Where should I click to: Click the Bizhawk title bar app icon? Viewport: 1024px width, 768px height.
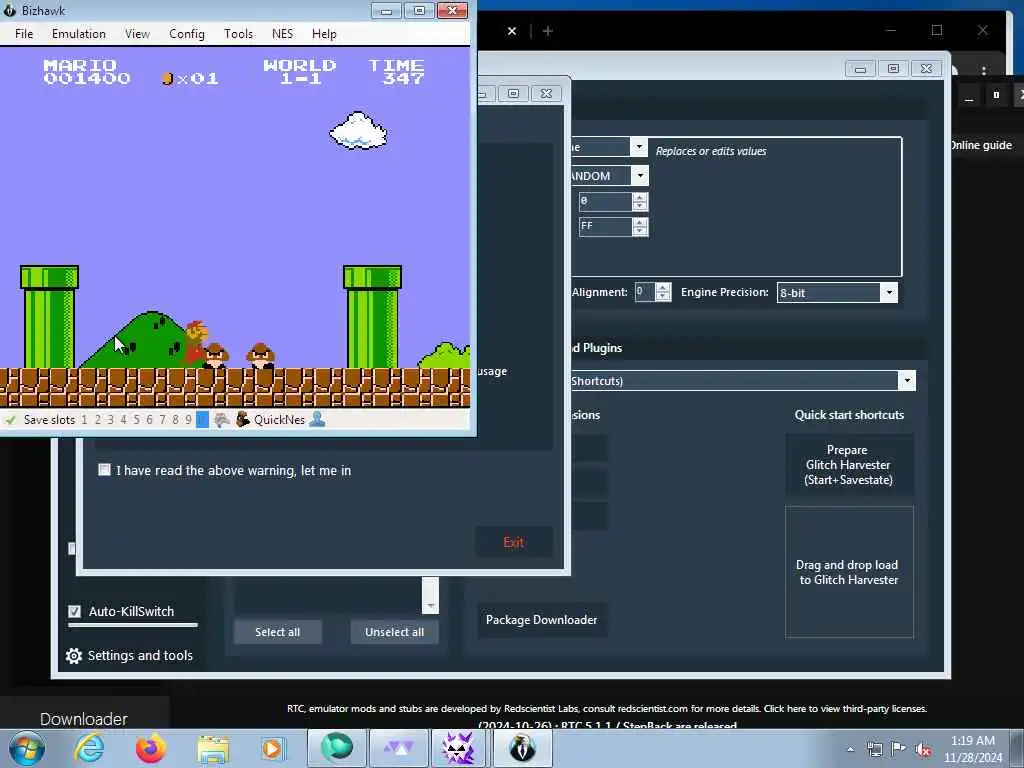10,10
